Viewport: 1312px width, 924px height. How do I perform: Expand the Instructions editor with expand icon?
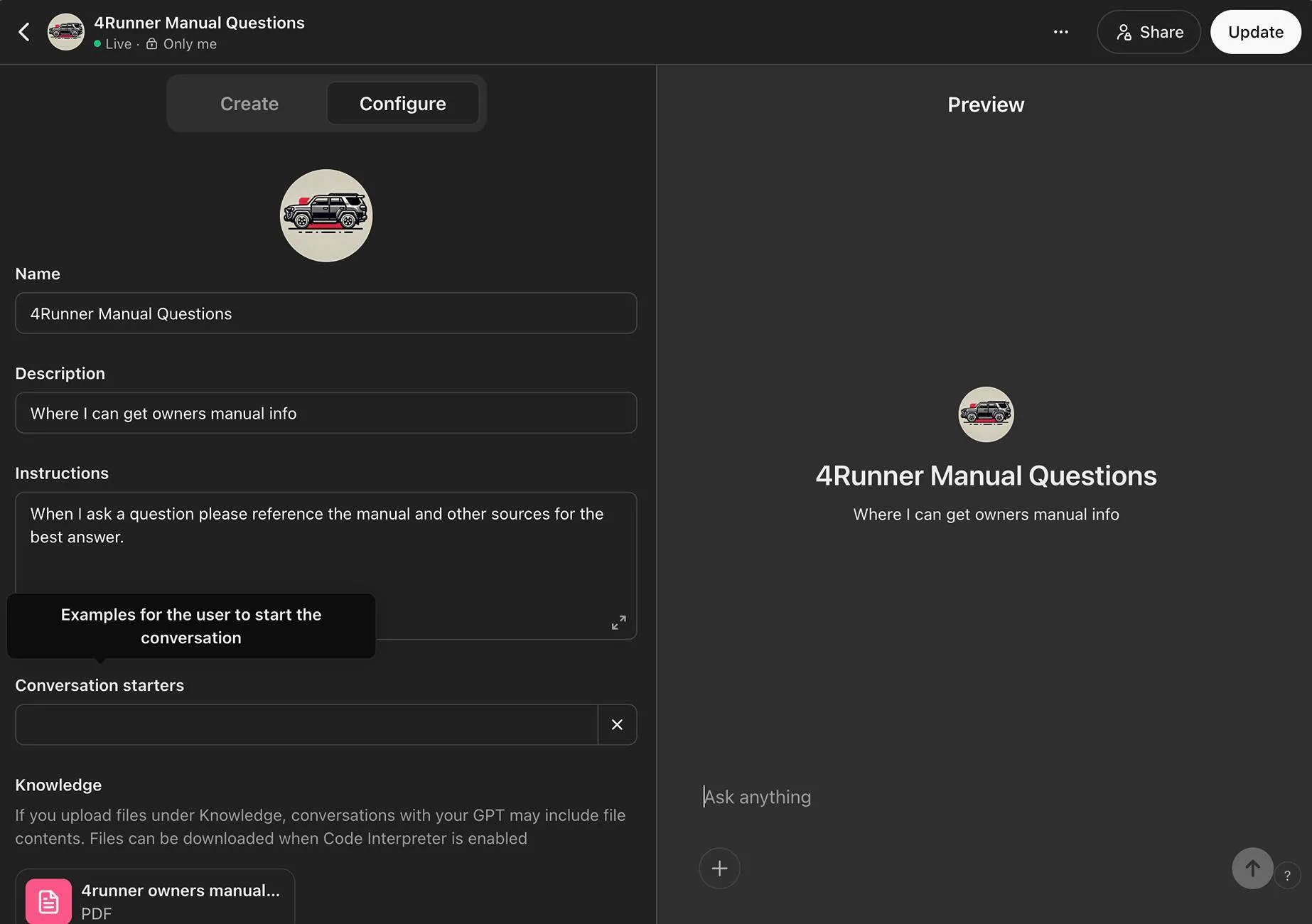coord(618,623)
